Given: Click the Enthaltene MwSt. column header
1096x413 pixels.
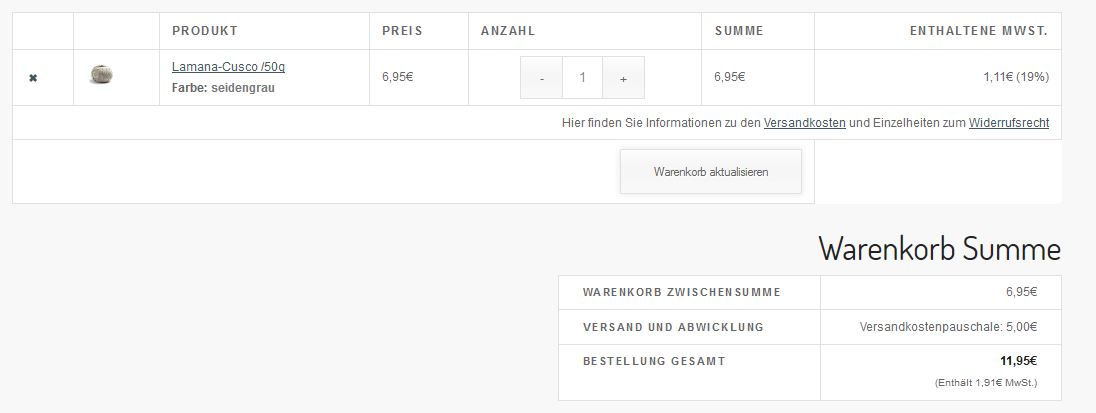Looking at the screenshot, I should click(x=978, y=31).
